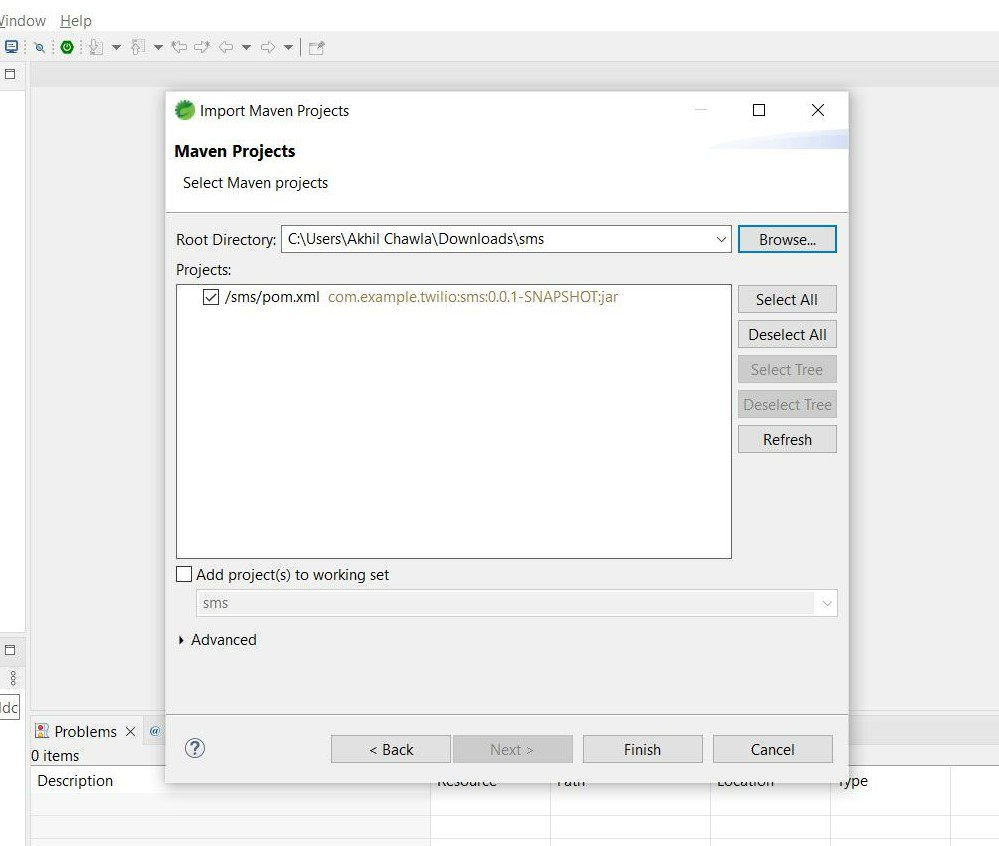Click the help question-mark icon in the dialog
Viewport: 999px width, 846px height.
pos(195,748)
